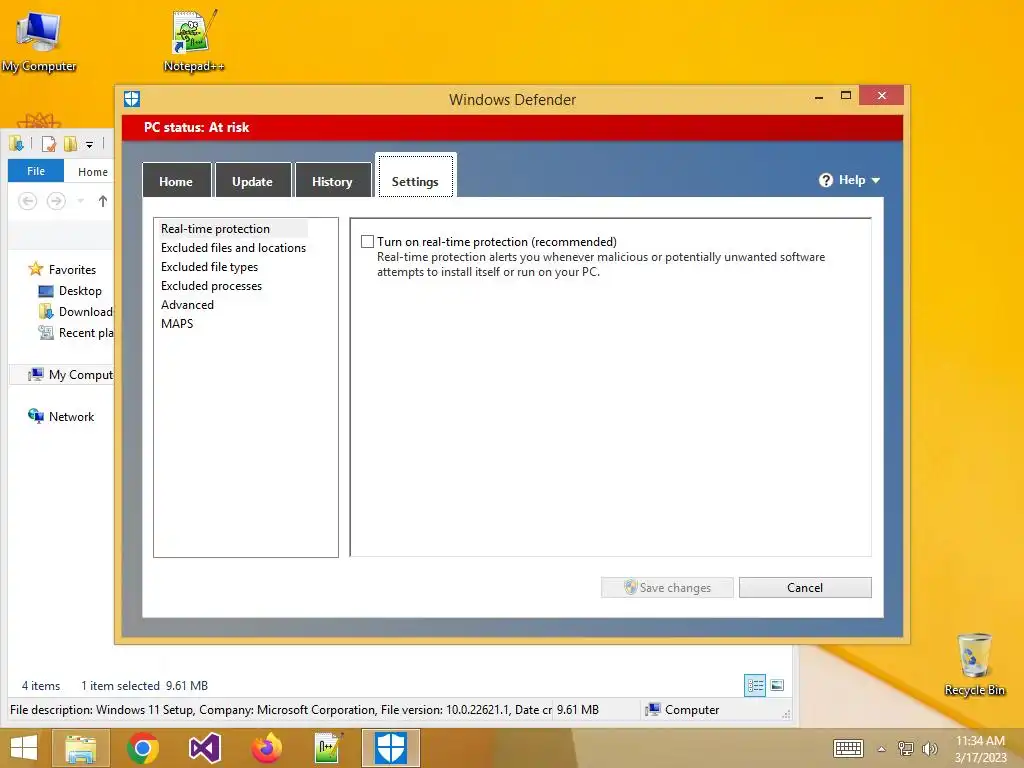1024x768 pixels.
Task: Select My Computer in Explorer sidebar
Action: pyautogui.click(x=70, y=375)
